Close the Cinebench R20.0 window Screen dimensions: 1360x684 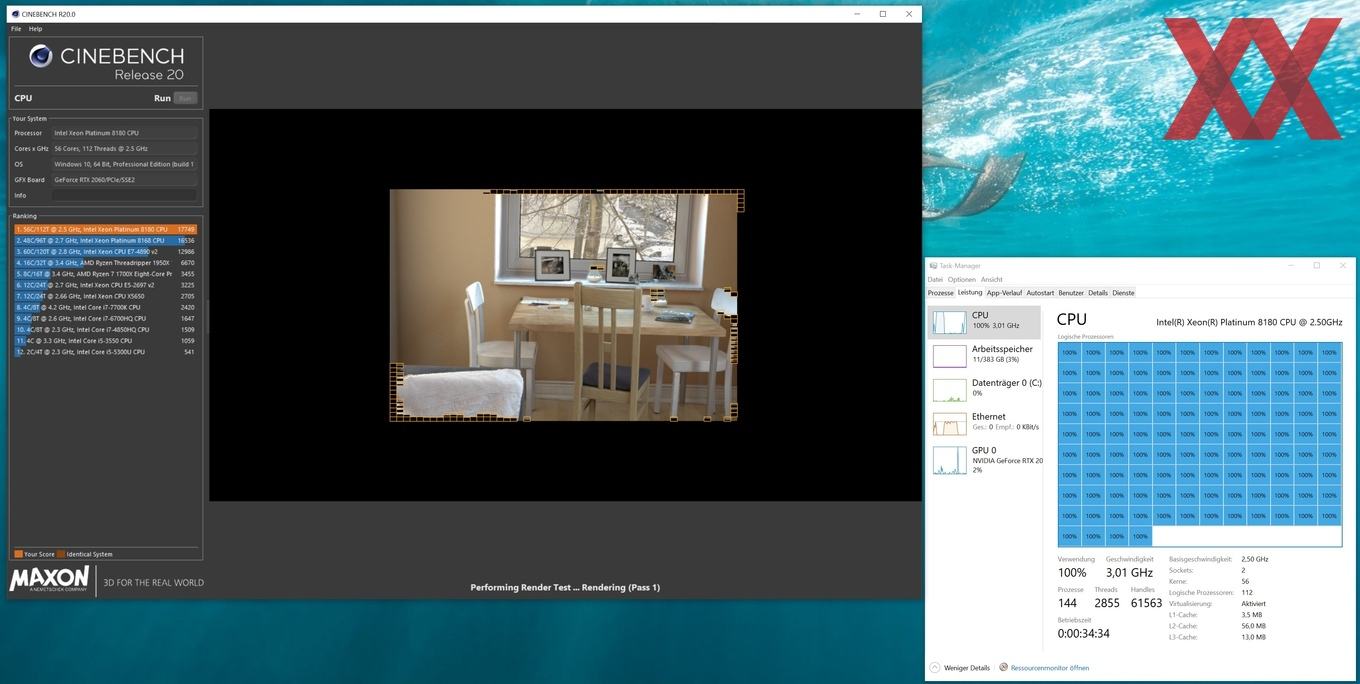[x=909, y=14]
